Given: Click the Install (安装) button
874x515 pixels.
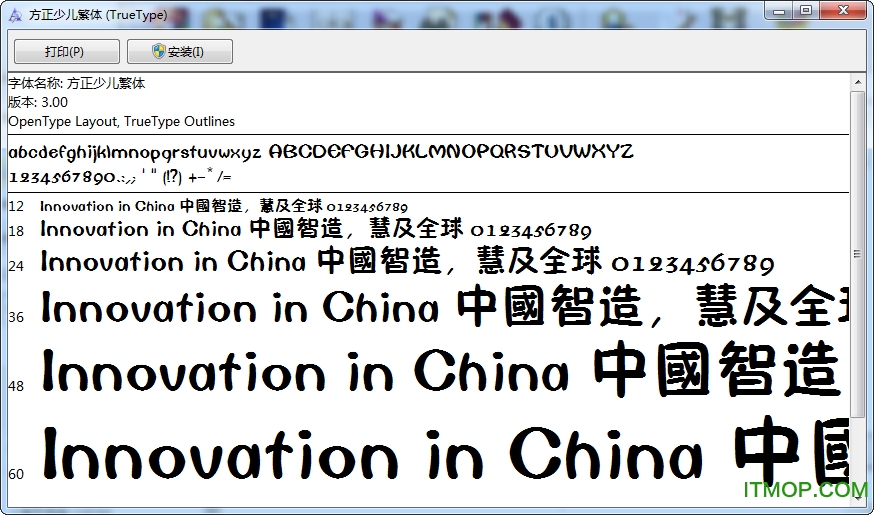Looking at the screenshot, I should [179, 52].
